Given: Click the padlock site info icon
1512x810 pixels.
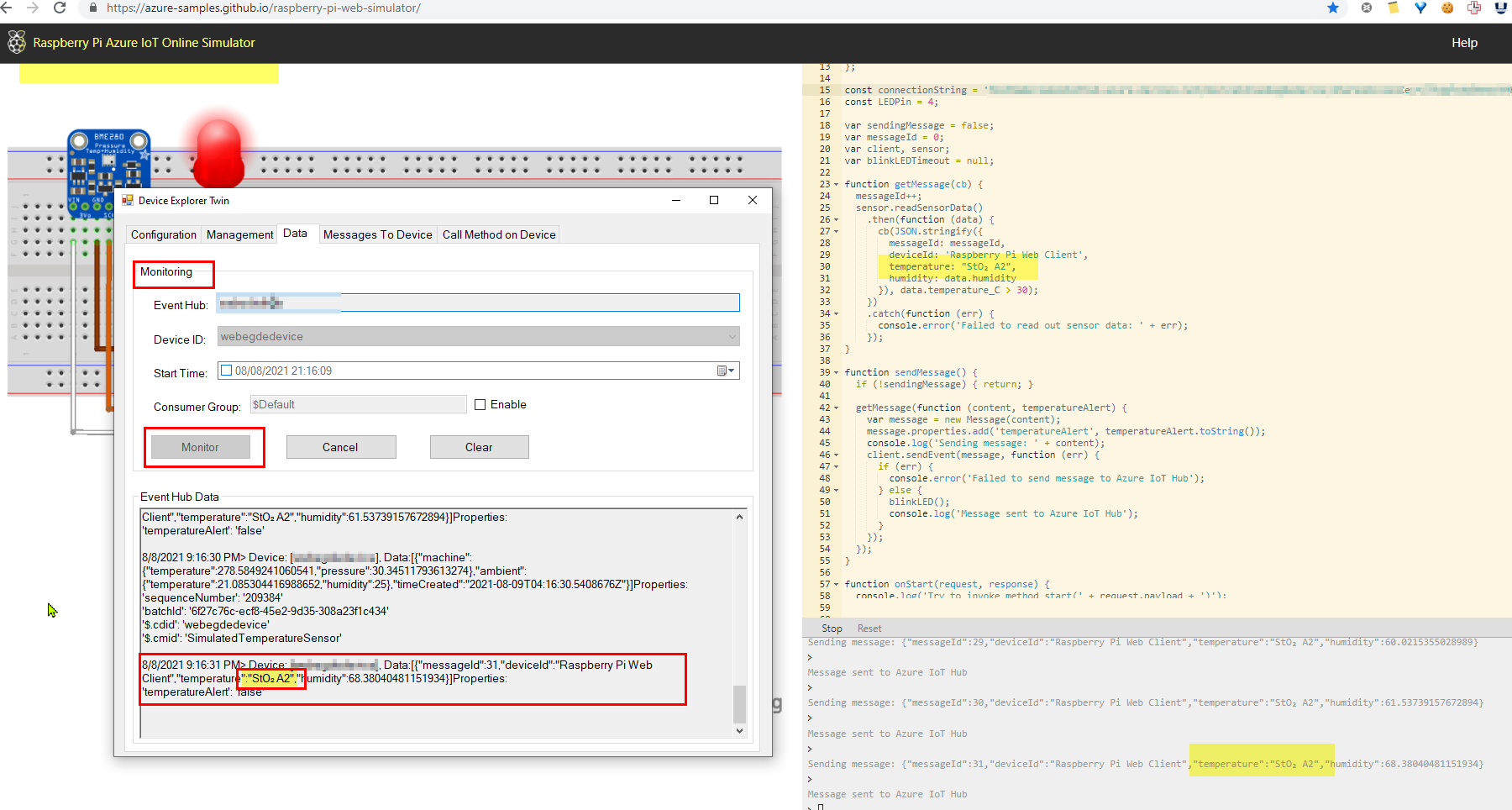Looking at the screenshot, I should [93, 8].
